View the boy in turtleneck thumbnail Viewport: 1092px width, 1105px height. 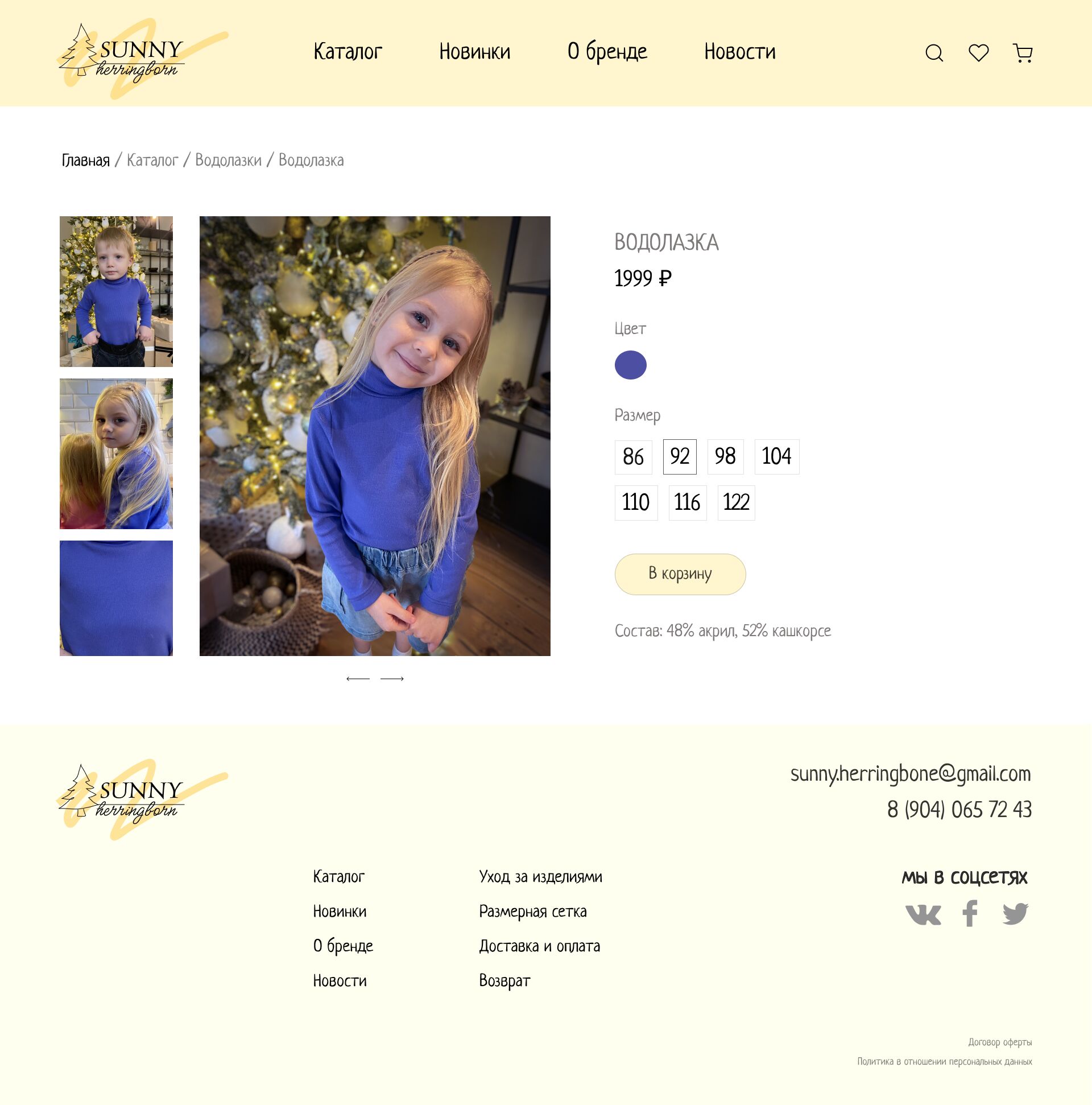tap(116, 292)
